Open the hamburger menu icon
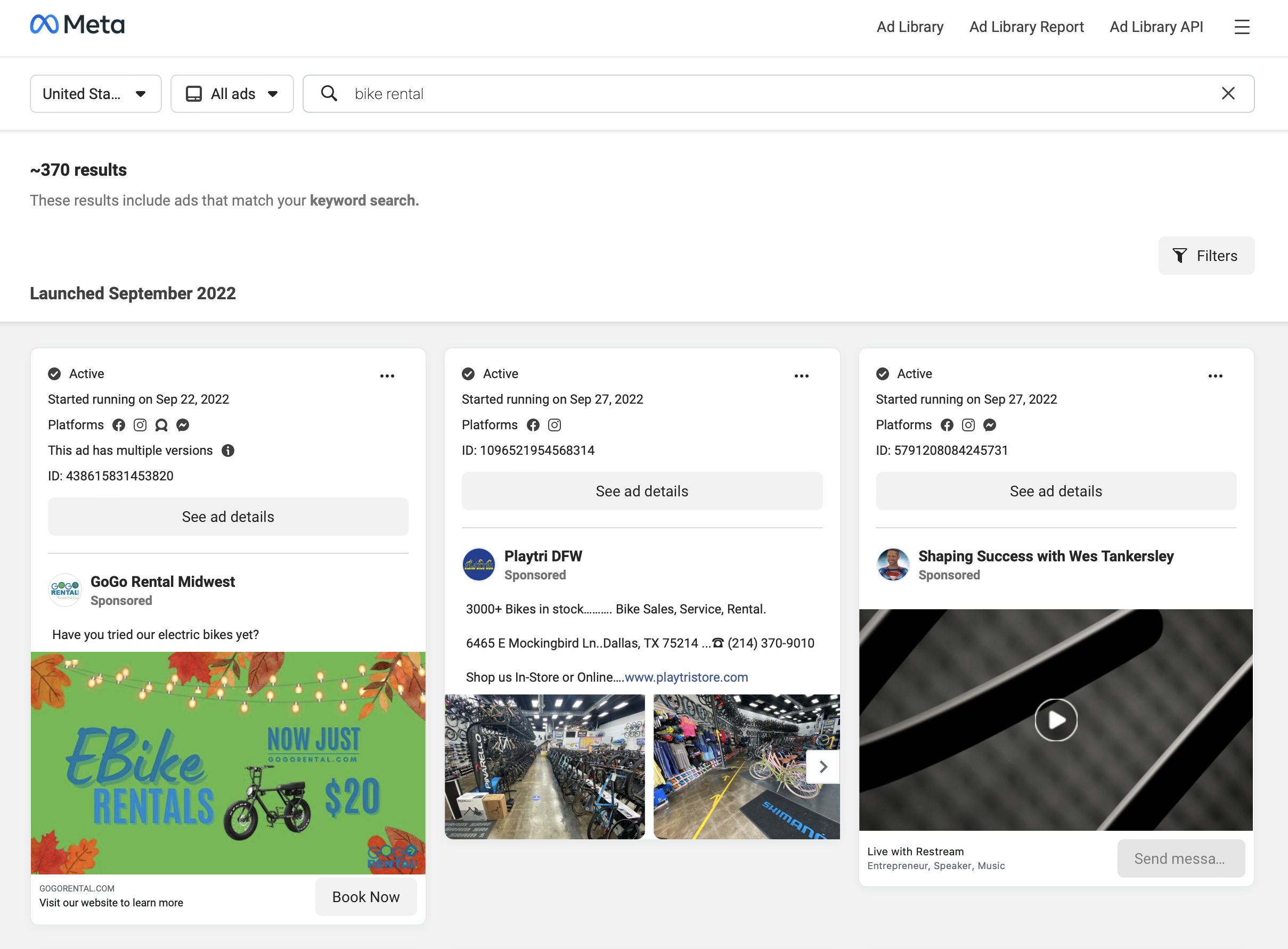Image resolution: width=1288 pixels, height=949 pixels. (x=1242, y=27)
